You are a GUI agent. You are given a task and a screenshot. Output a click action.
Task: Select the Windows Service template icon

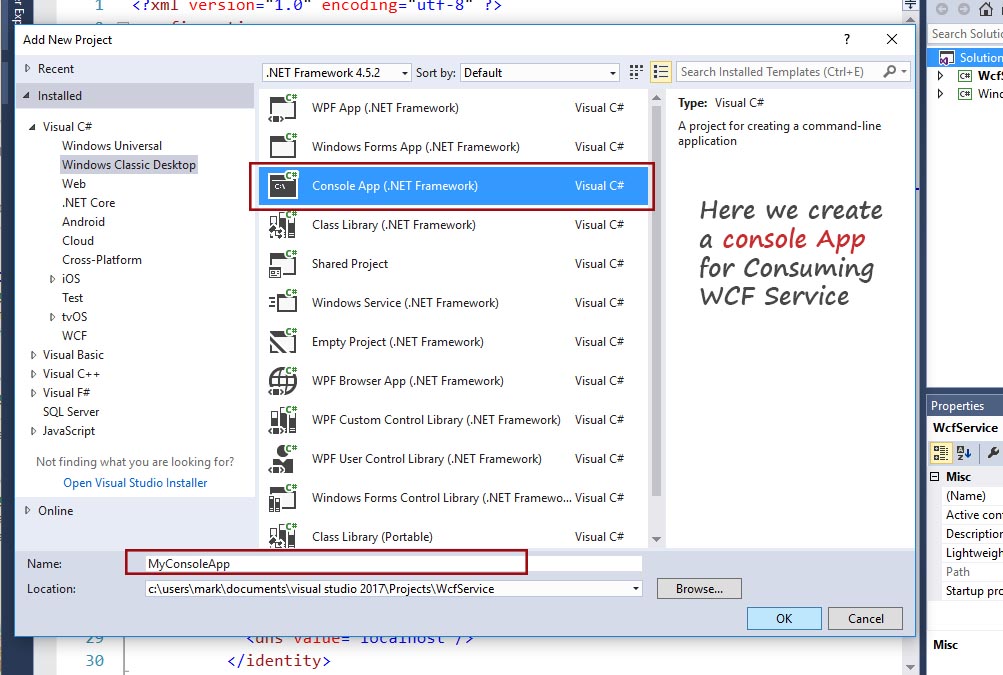tap(283, 303)
